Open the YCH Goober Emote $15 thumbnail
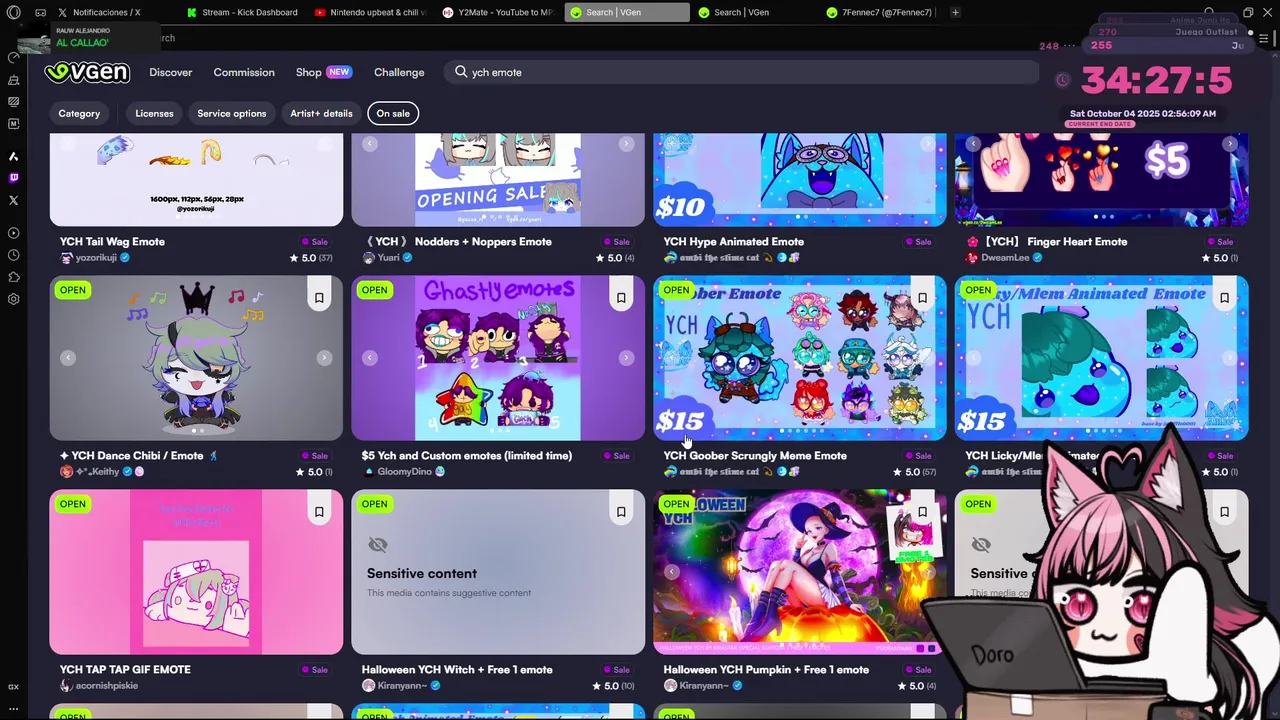 pyautogui.click(x=799, y=358)
